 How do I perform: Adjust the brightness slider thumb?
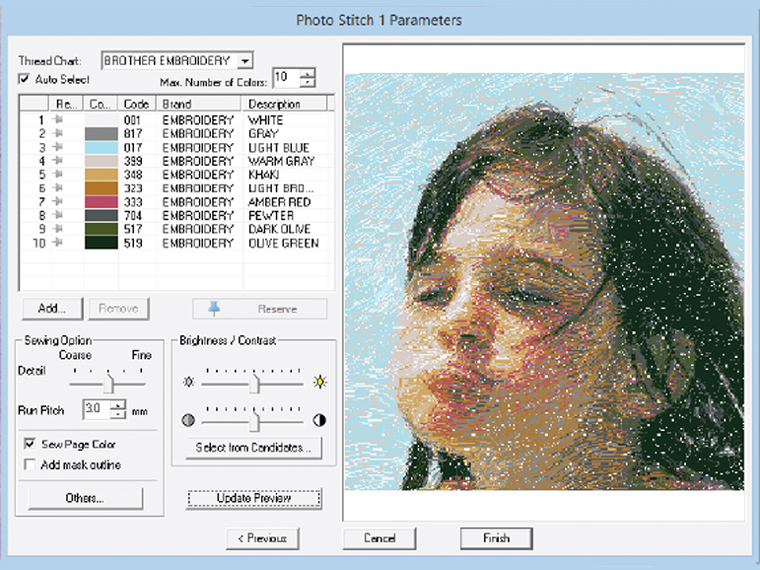tap(254, 383)
